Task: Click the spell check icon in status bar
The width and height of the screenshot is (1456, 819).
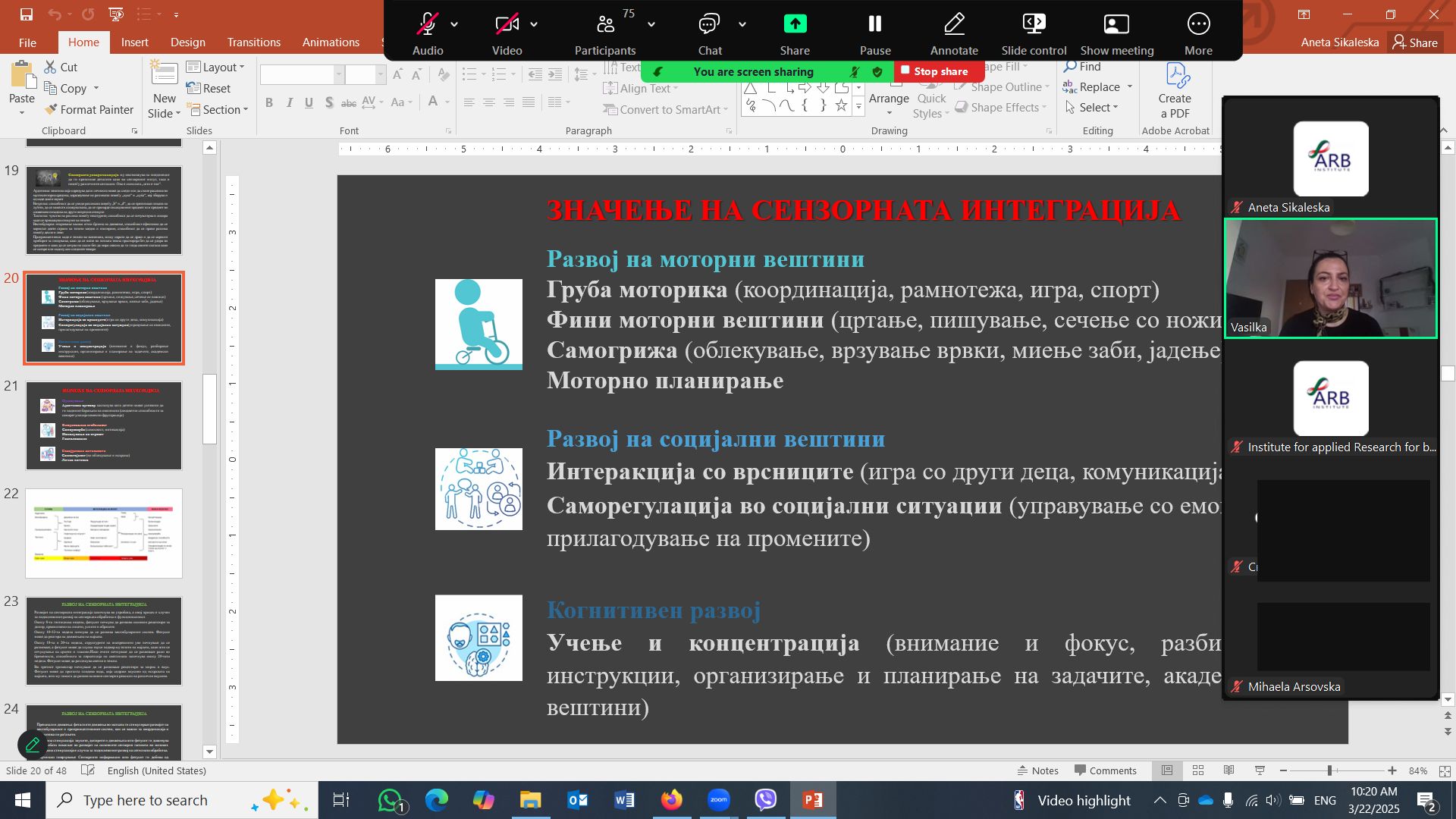Action: point(88,770)
